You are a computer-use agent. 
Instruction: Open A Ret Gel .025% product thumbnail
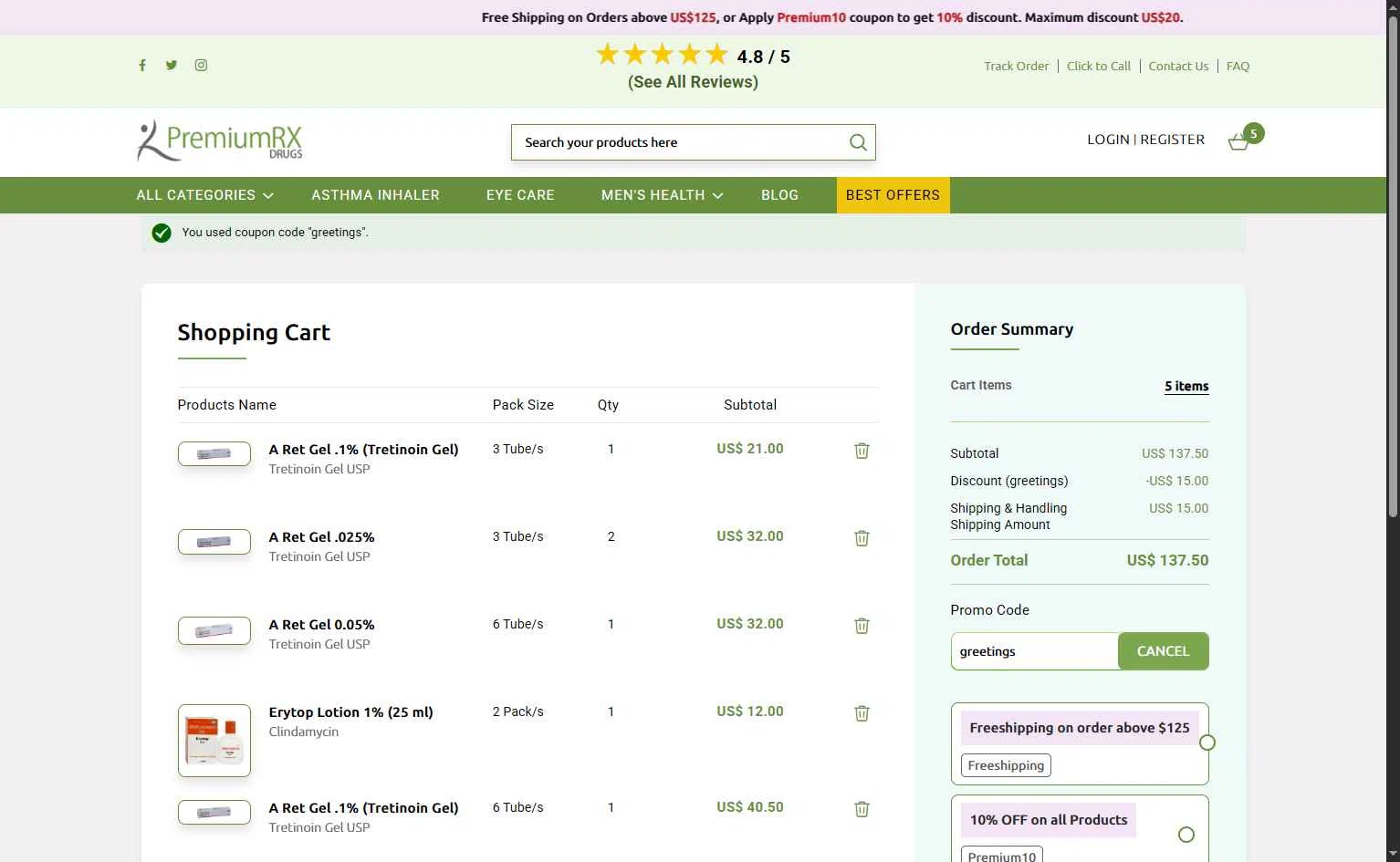pos(214,541)
